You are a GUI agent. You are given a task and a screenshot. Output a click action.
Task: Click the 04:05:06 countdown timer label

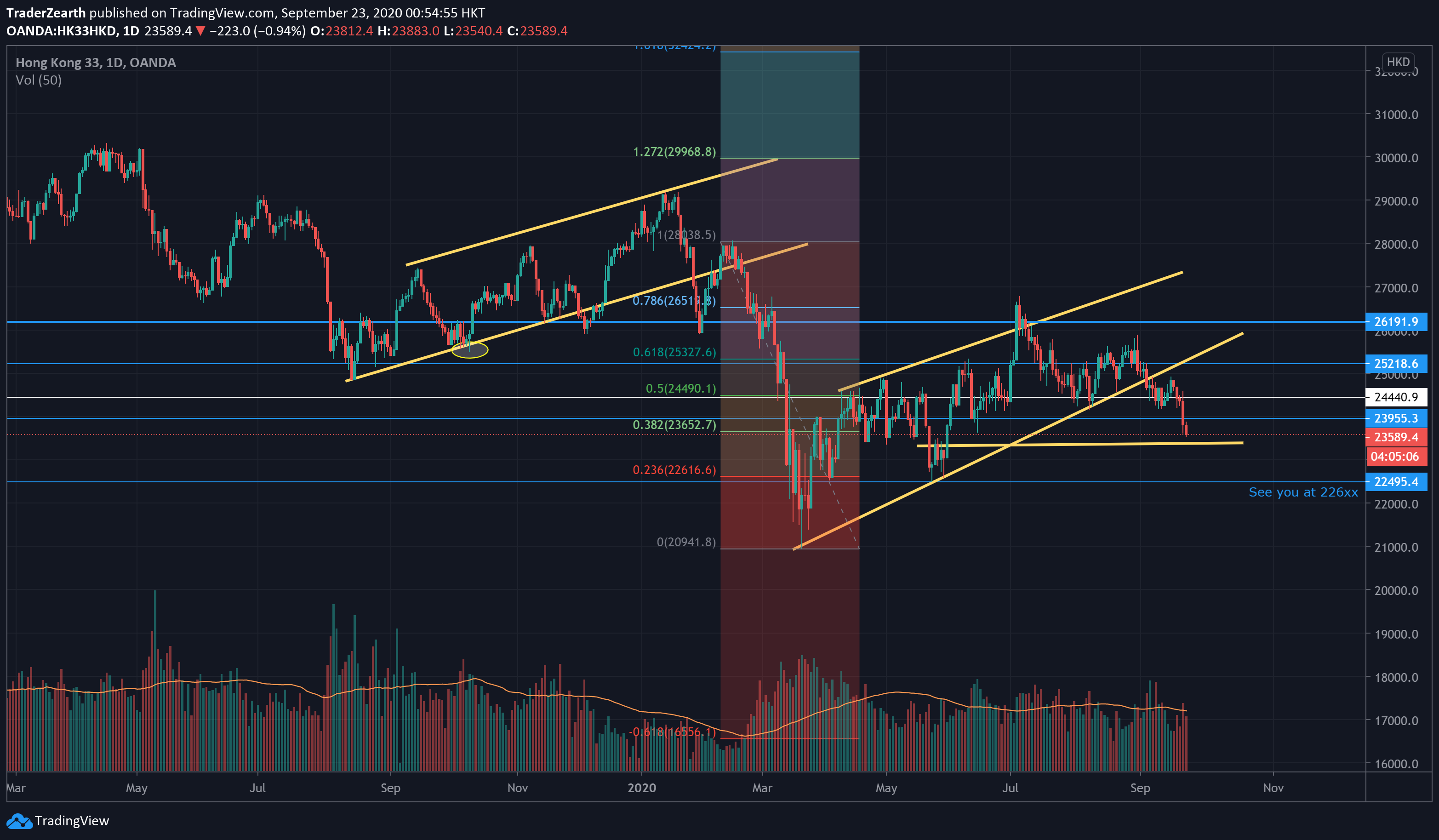point(1396,456)
